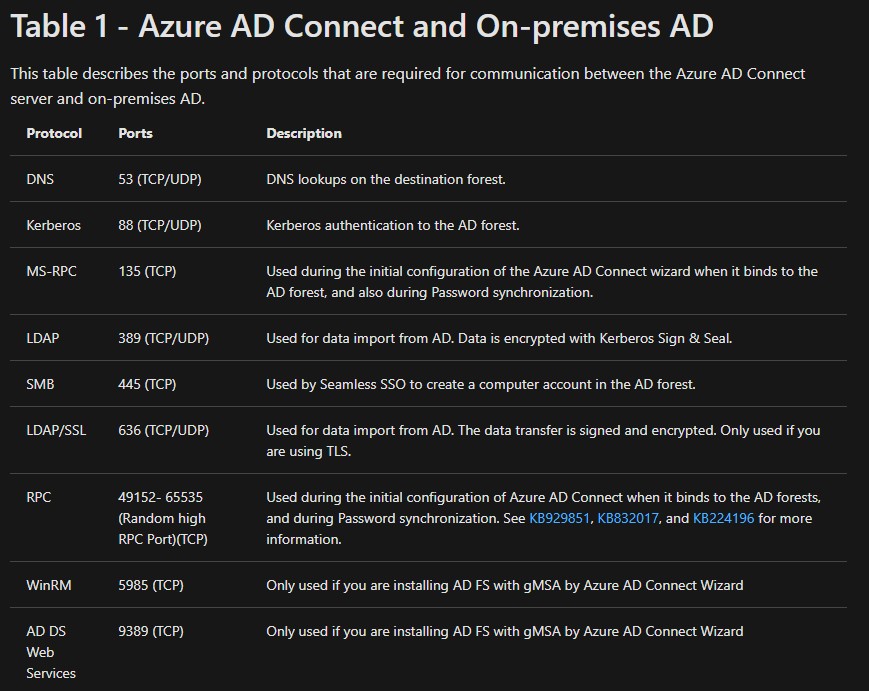
Task: Open the KB929851 link
Action: coord(559,518)
